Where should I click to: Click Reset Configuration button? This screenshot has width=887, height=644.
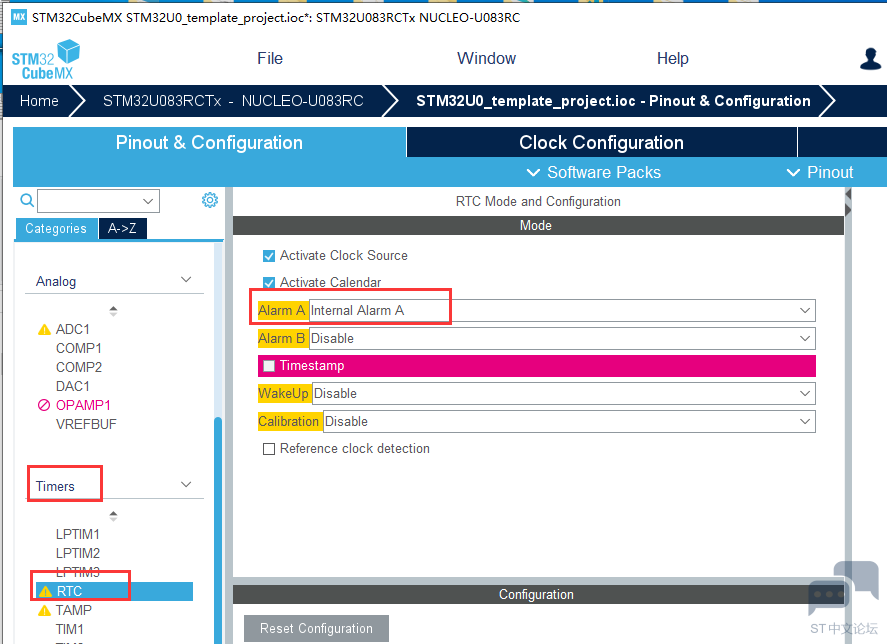pyautogui.click(x=316, y=629)
